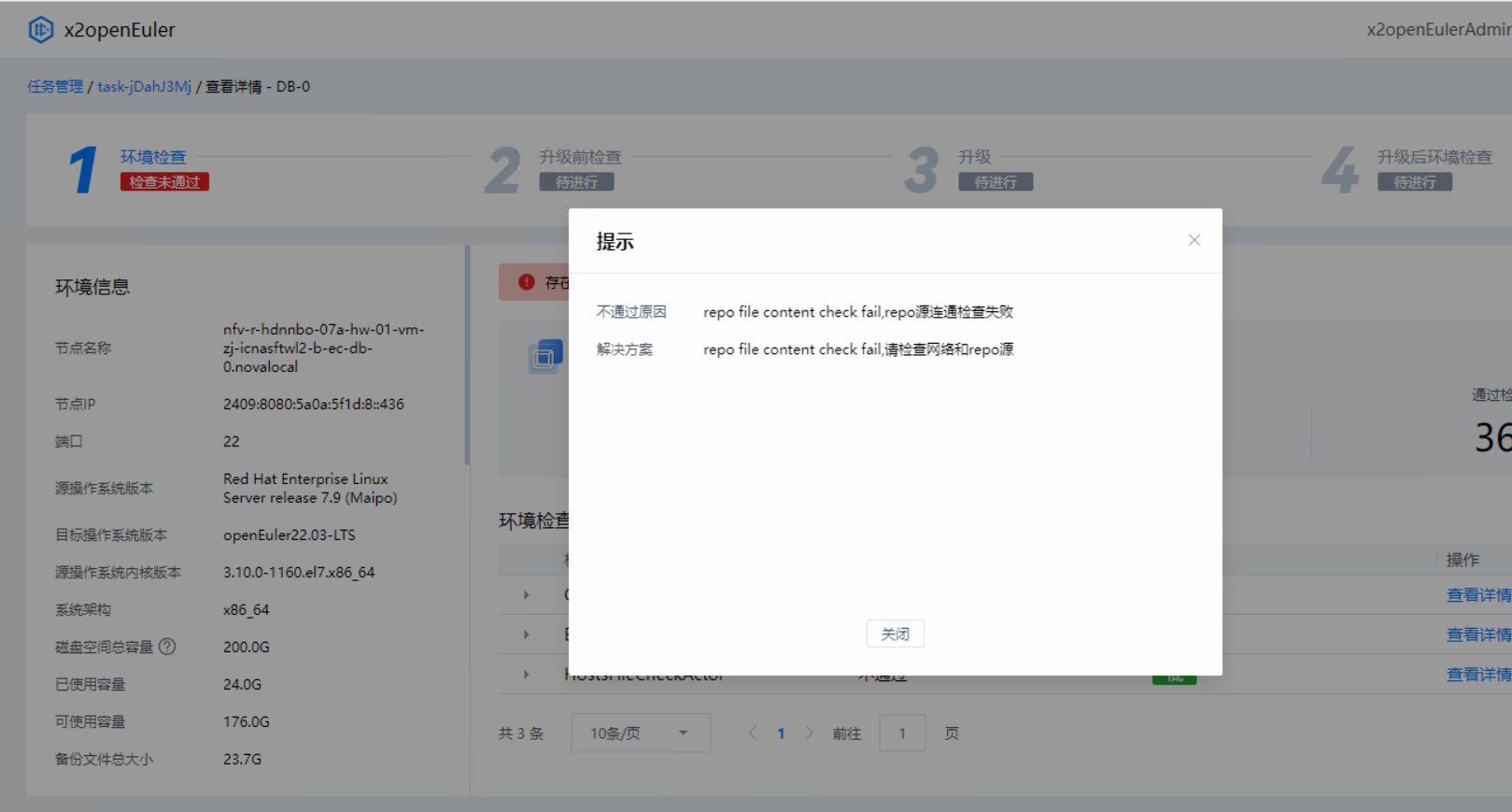This screenshot has height=812, width=1512.
Task: Click the red error alert icon
Action: point(527,282)
